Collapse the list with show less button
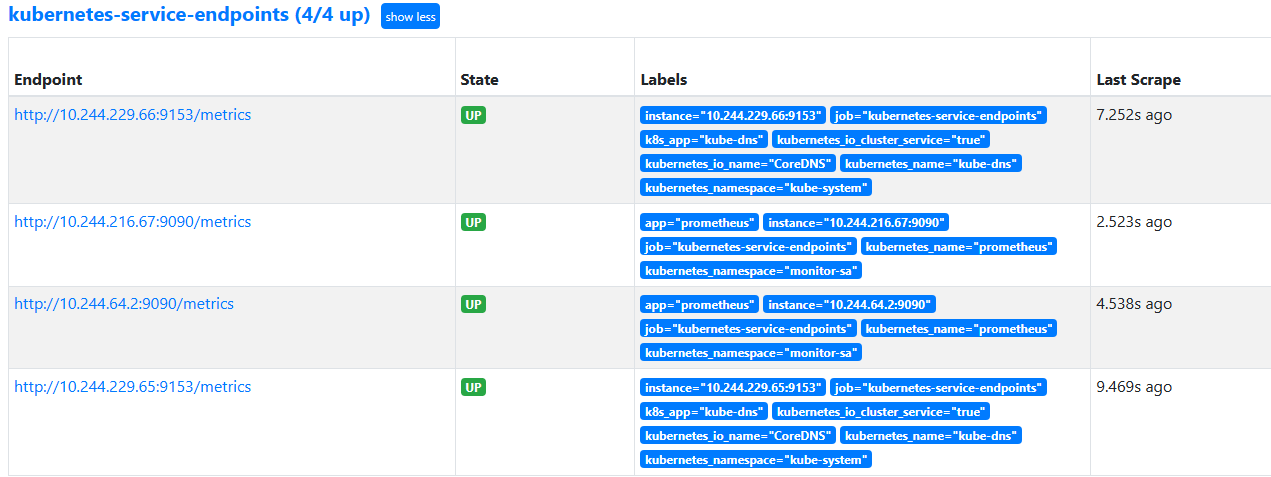Screen dimensions: 1271x477 coord(410,17)
